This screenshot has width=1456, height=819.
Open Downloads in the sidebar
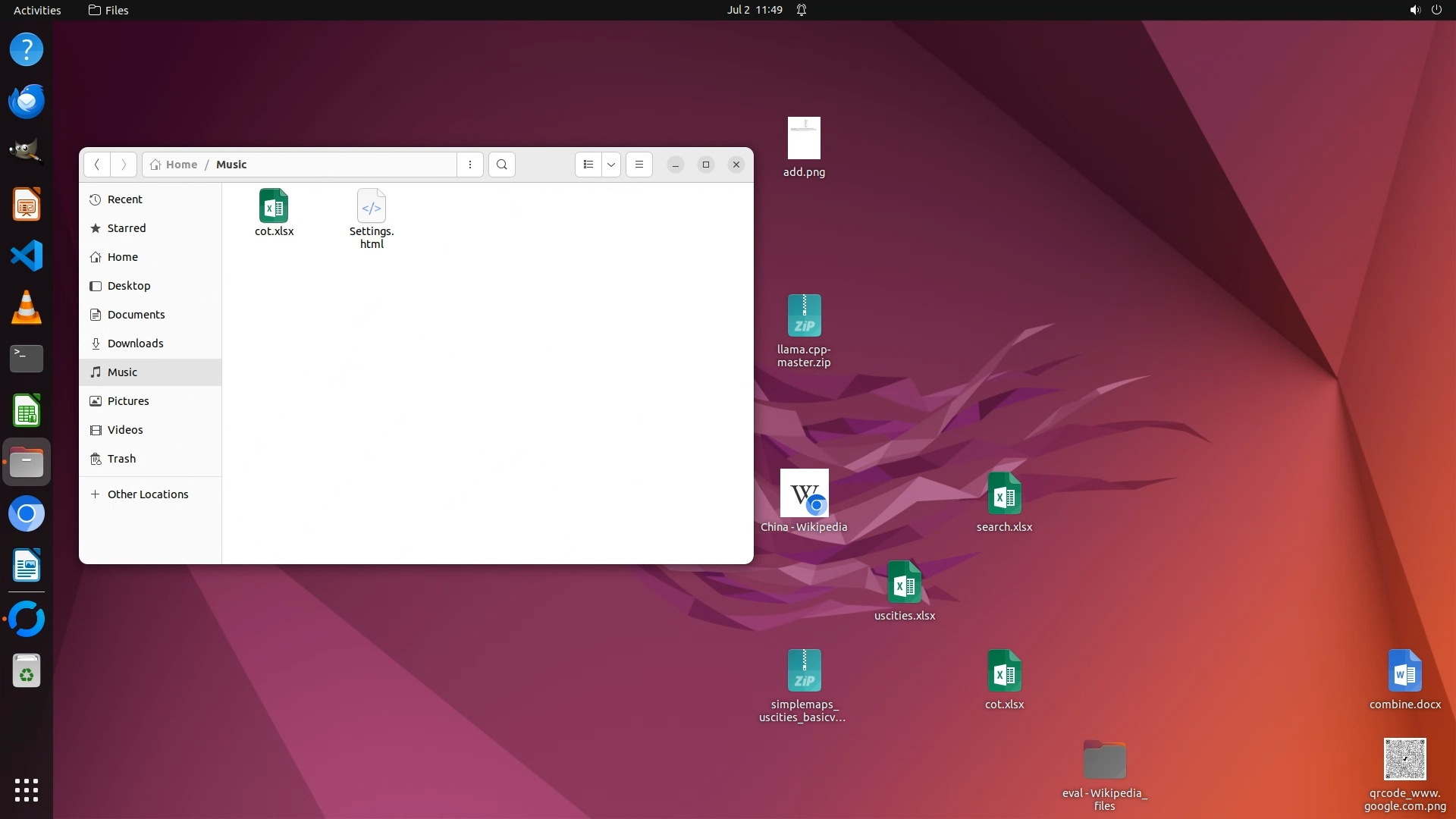(135, 344)
